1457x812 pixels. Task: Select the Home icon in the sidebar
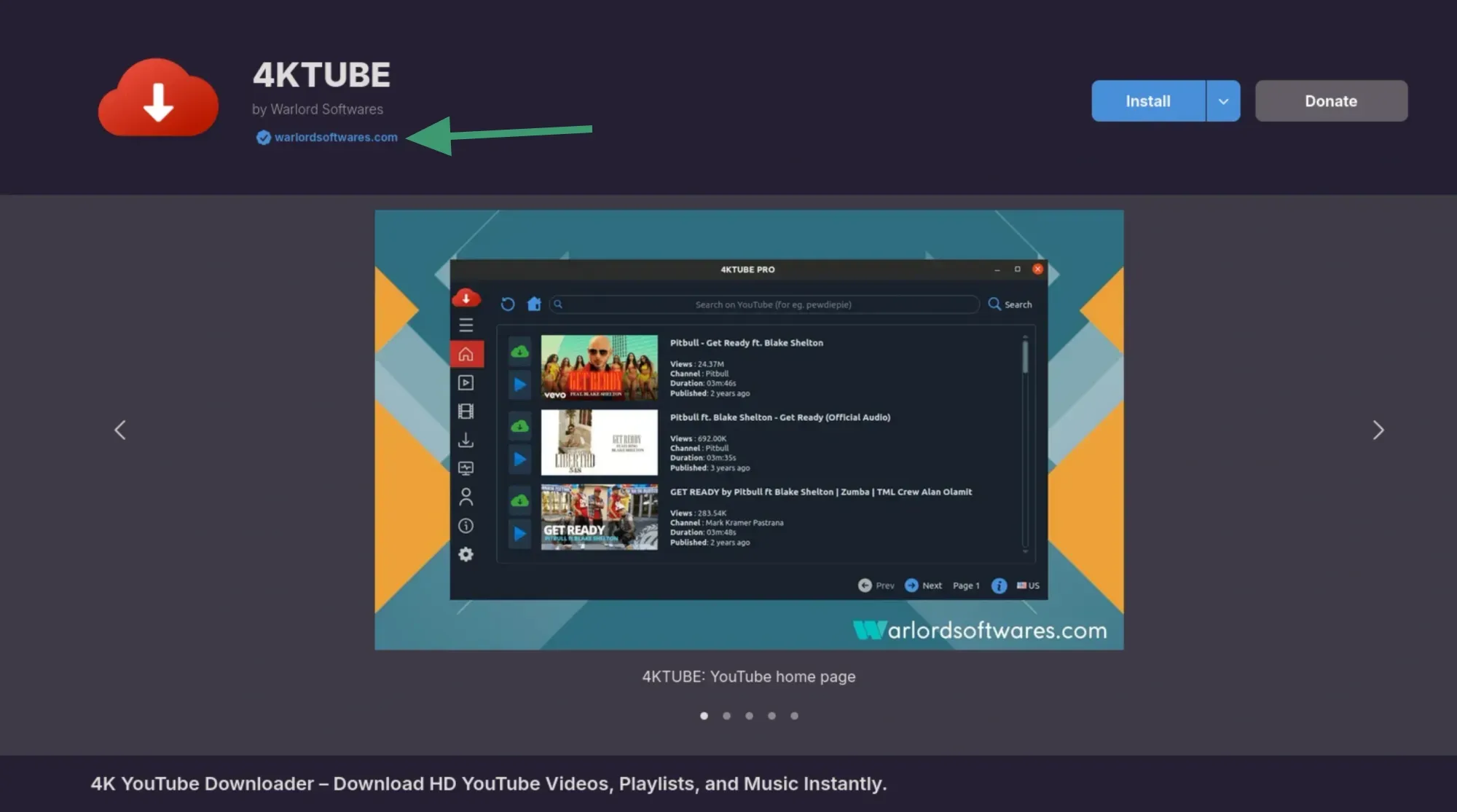click(x=466, y=354)
